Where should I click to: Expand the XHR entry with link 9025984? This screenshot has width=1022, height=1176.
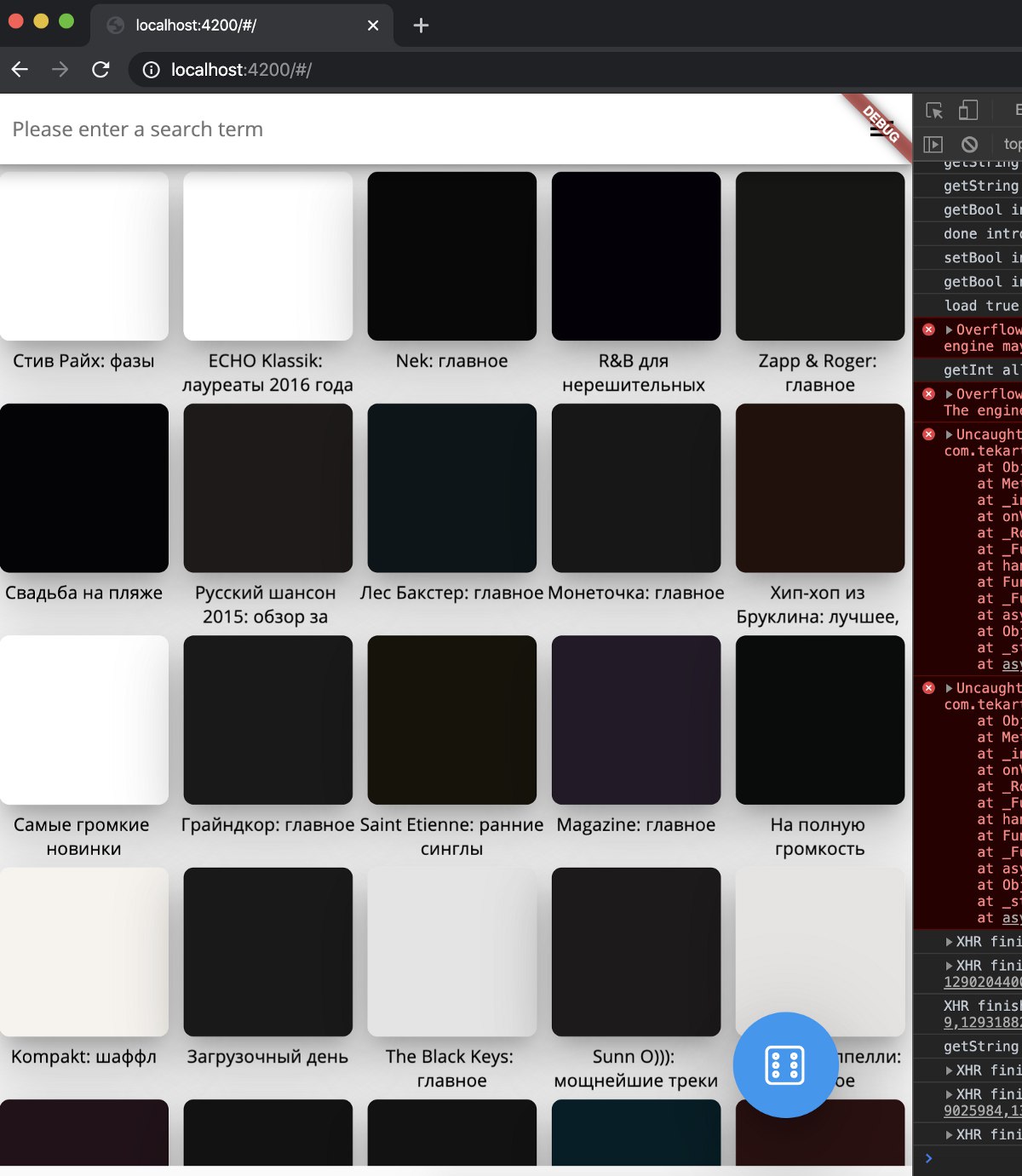point(949,1094)
